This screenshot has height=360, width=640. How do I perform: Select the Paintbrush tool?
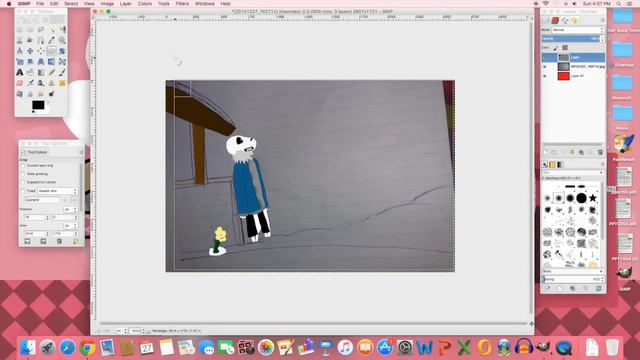62,72
